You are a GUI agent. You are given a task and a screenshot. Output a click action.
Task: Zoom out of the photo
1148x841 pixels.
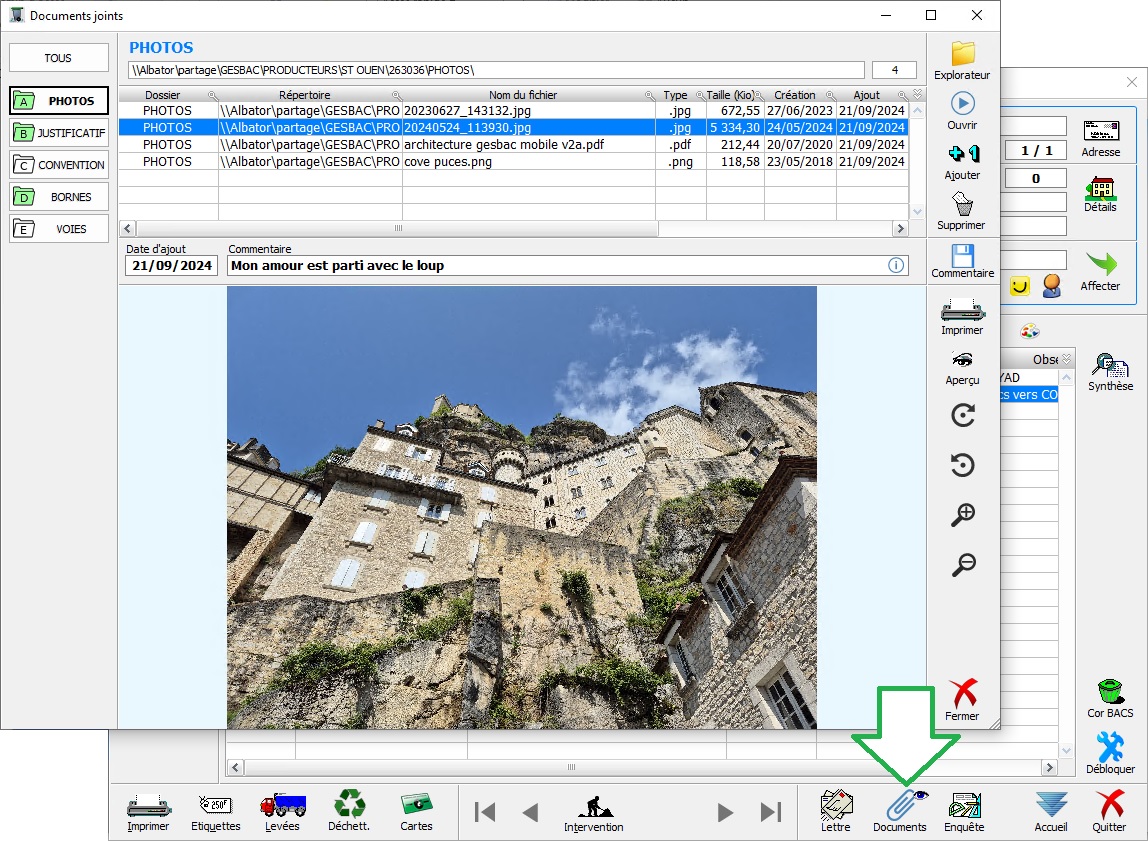click(x=963, y=564)
